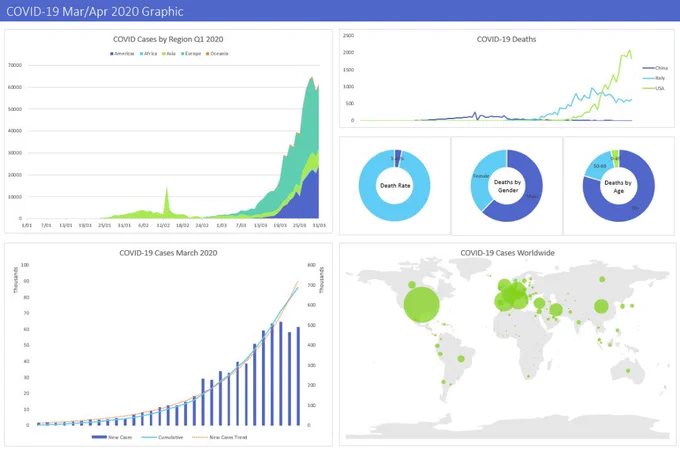This screenshot has height=450, width=680.
Task: Select the 10000 y-axis label
Action: coord(15,197)
